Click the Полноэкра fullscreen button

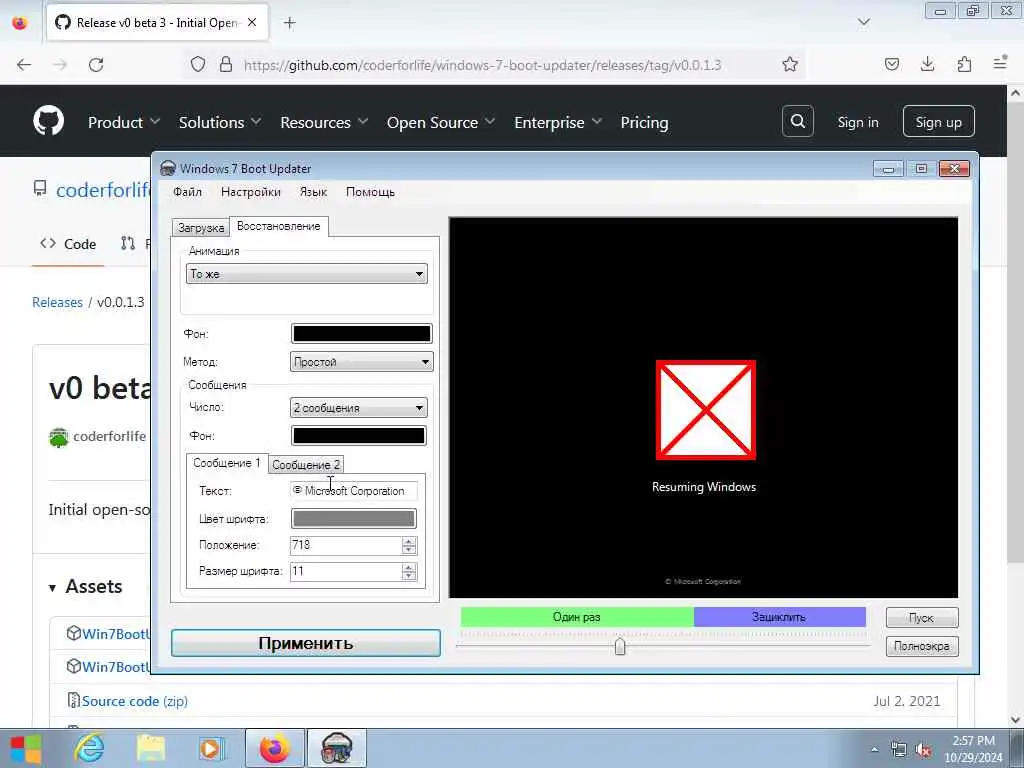tap(921, 646)
